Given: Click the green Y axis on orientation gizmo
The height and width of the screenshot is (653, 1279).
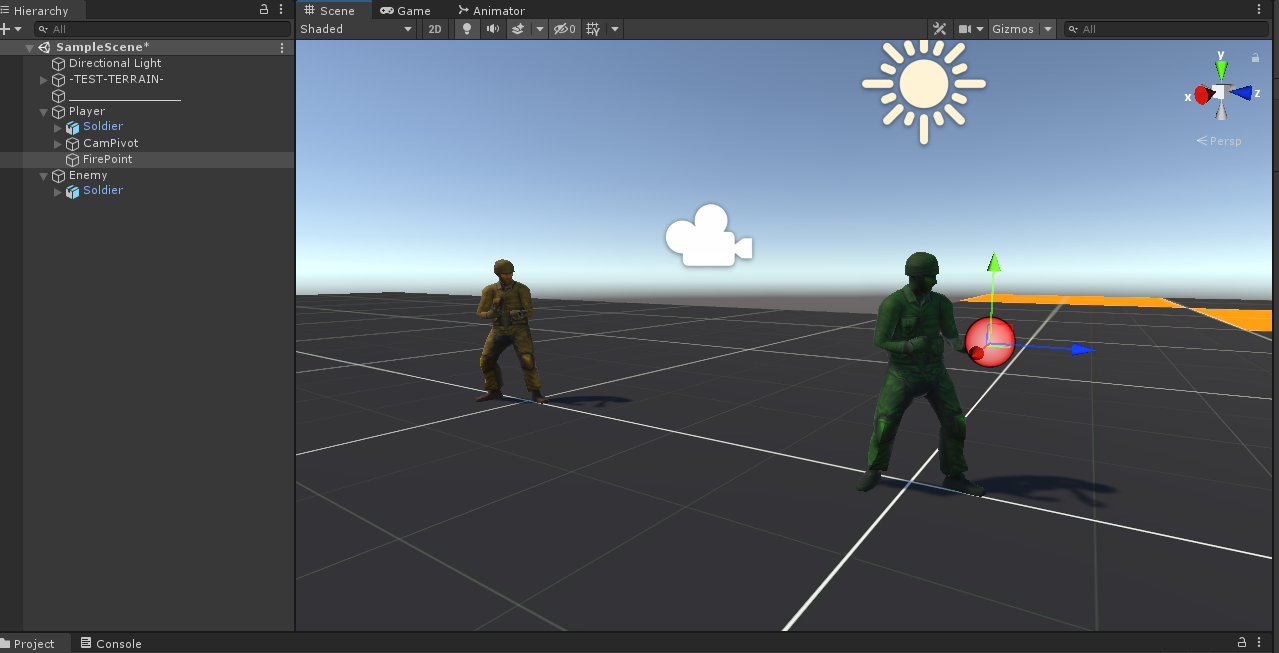Looking at the screenshot, I should 1221,68.
